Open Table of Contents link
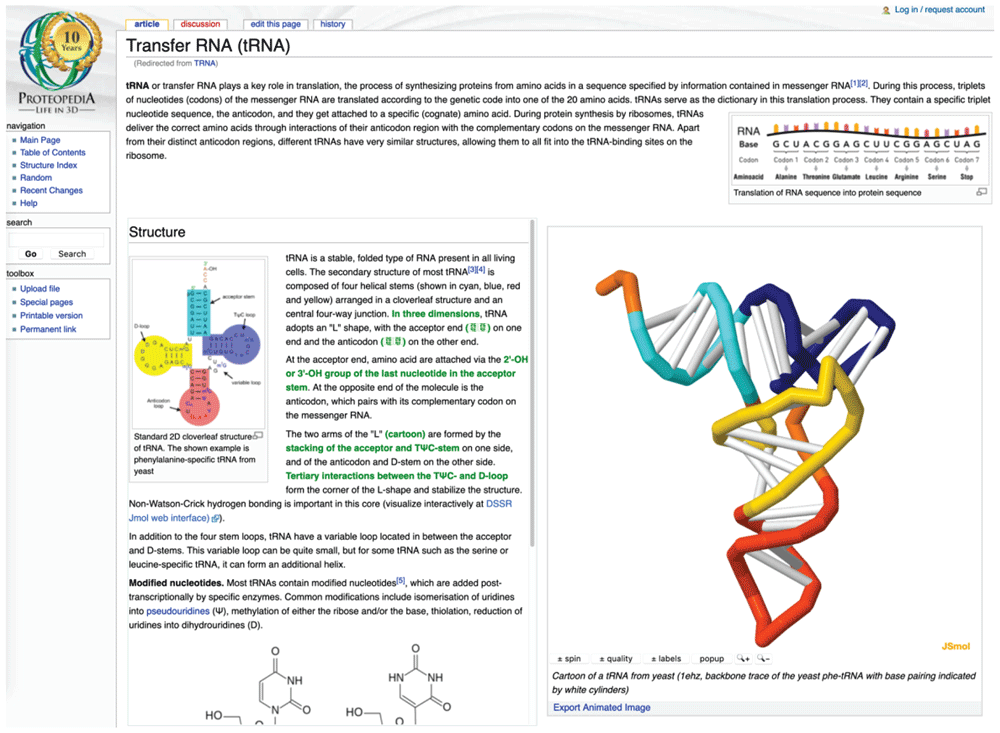Image resolution: width=1000 pixels, height=733 pixels. 52,152
